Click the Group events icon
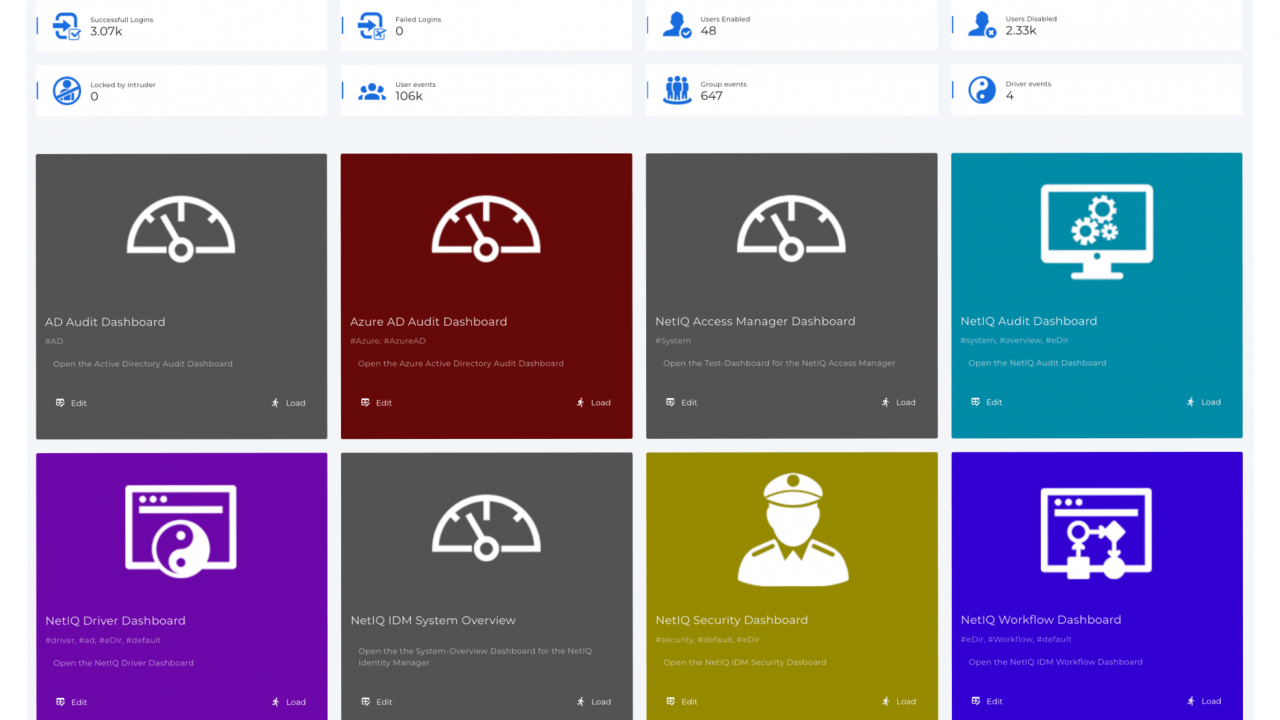 [677, 90]
